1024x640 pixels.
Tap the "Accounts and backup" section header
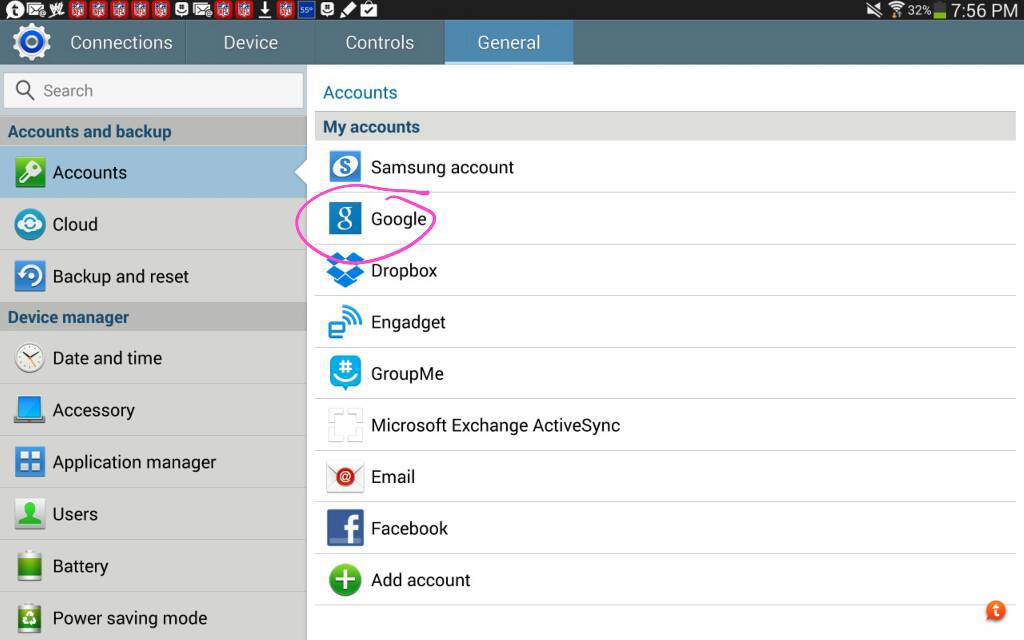[x=89, y=131]
